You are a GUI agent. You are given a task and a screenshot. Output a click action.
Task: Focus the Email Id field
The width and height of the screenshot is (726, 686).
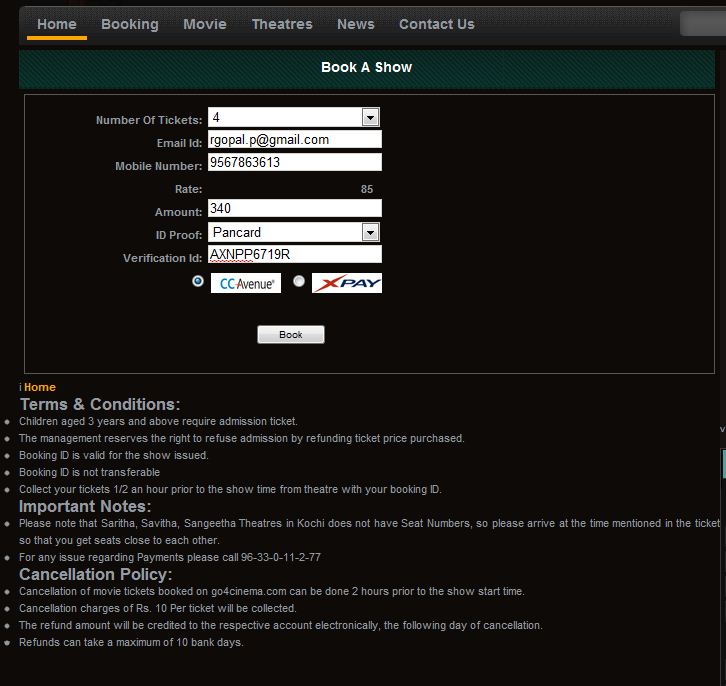coord(294,139)
